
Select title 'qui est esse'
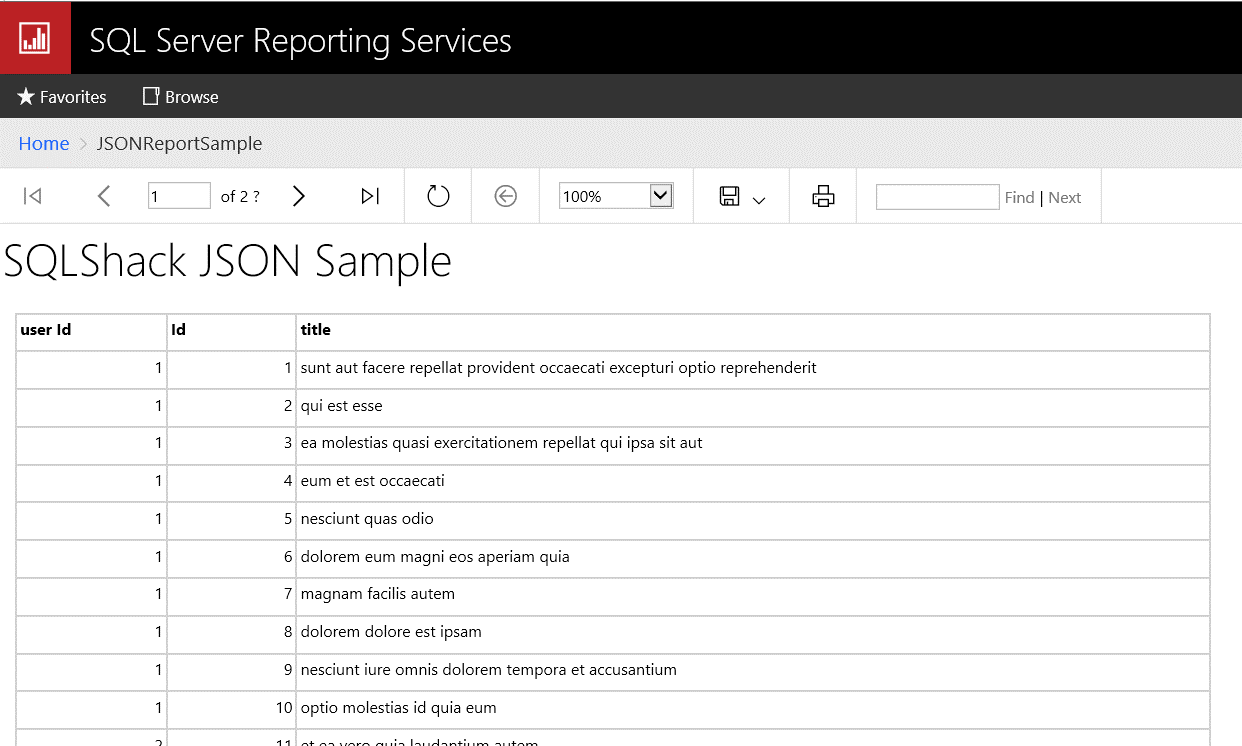341,406
